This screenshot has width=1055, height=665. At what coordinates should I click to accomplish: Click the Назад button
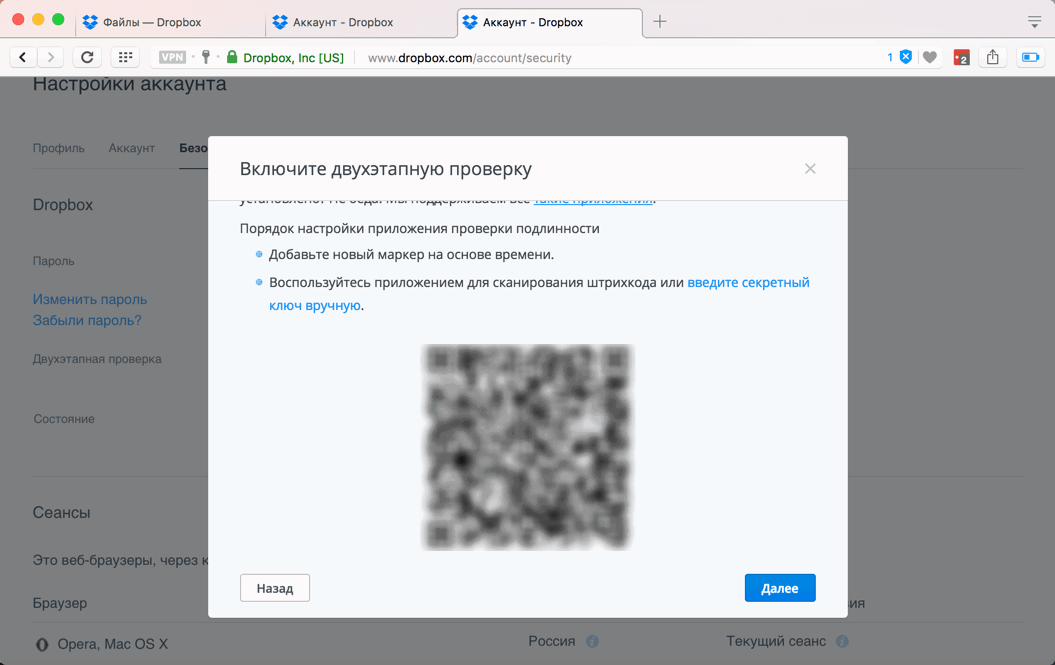[x=275, y=588]
